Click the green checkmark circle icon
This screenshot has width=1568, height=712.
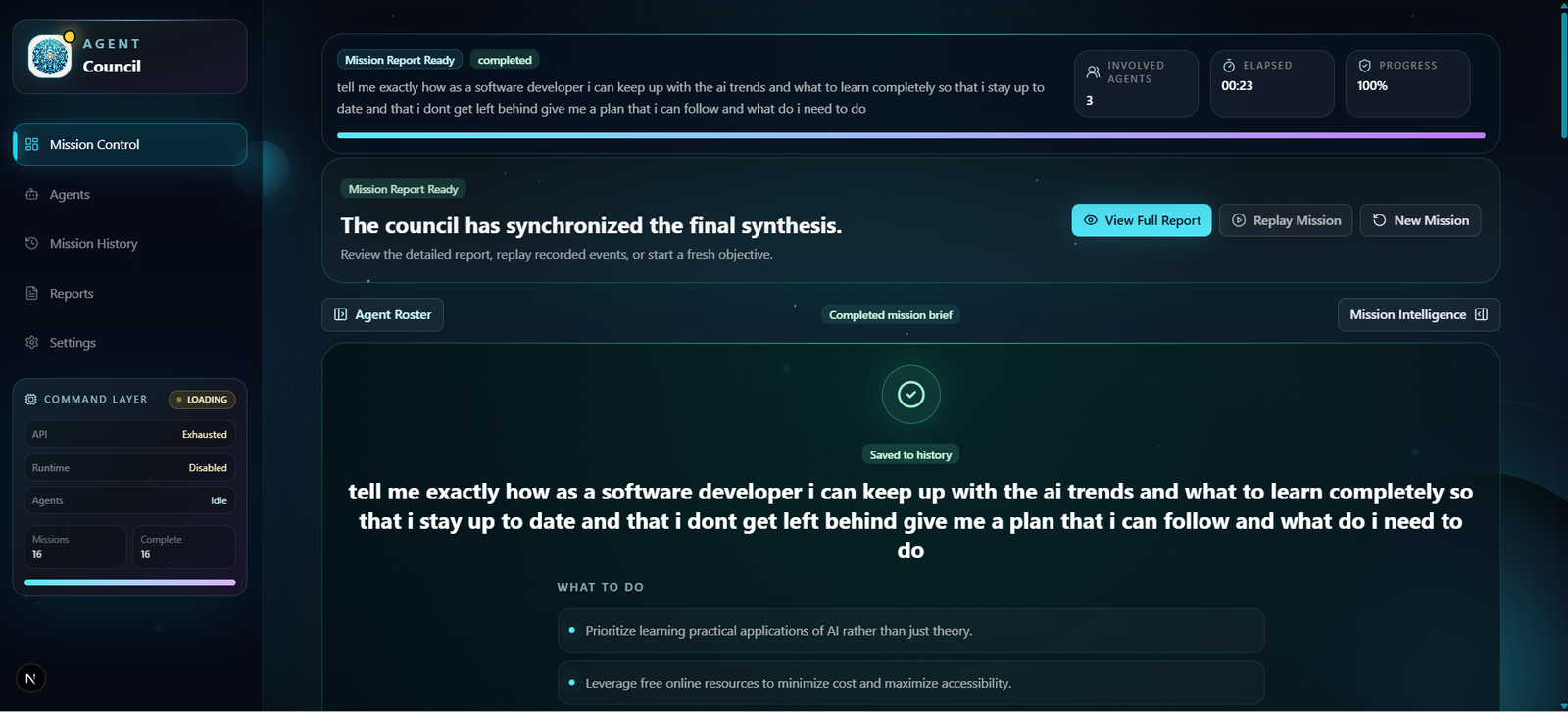coord(910,395)
